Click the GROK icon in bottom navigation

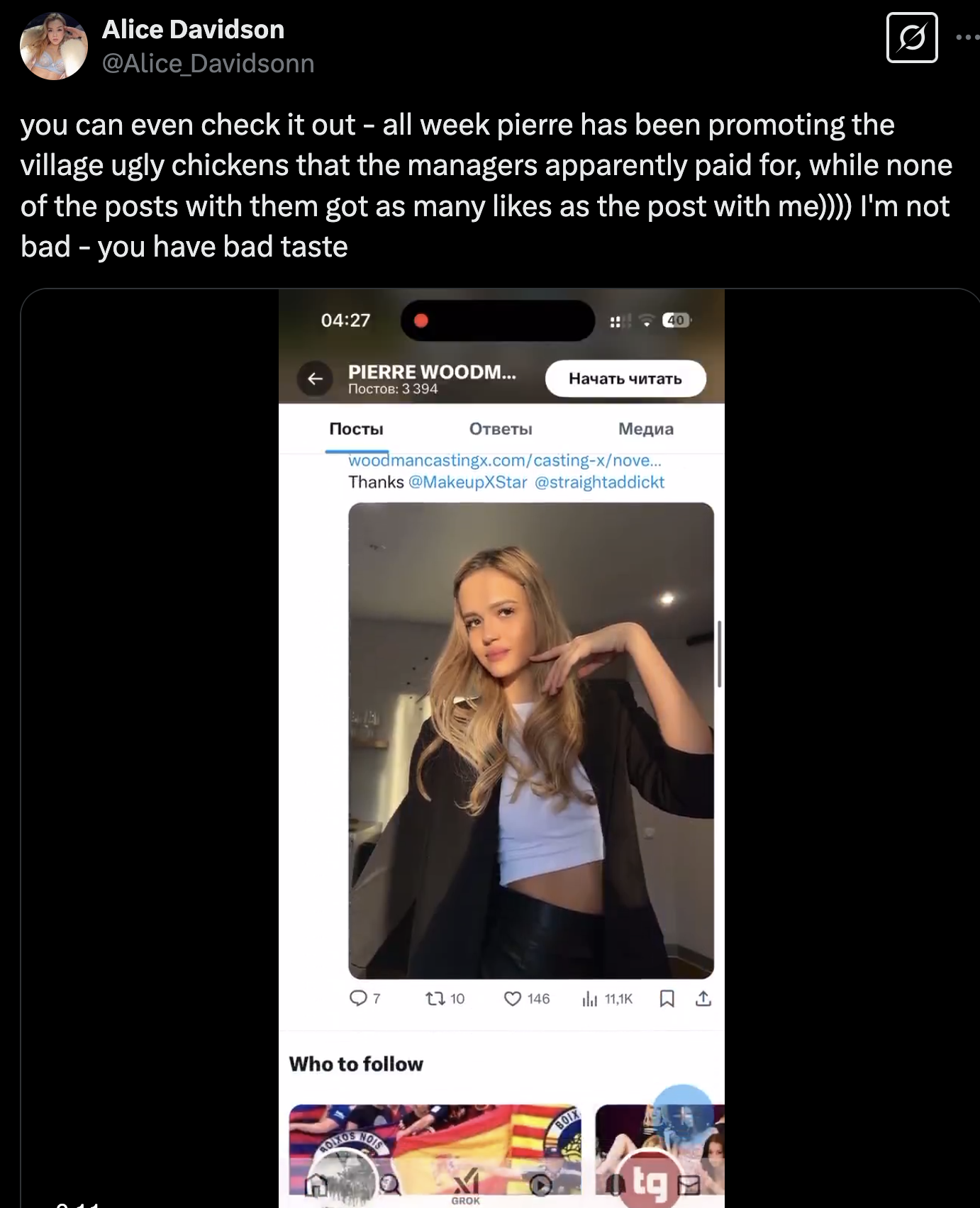click(x=466, y=1185)
